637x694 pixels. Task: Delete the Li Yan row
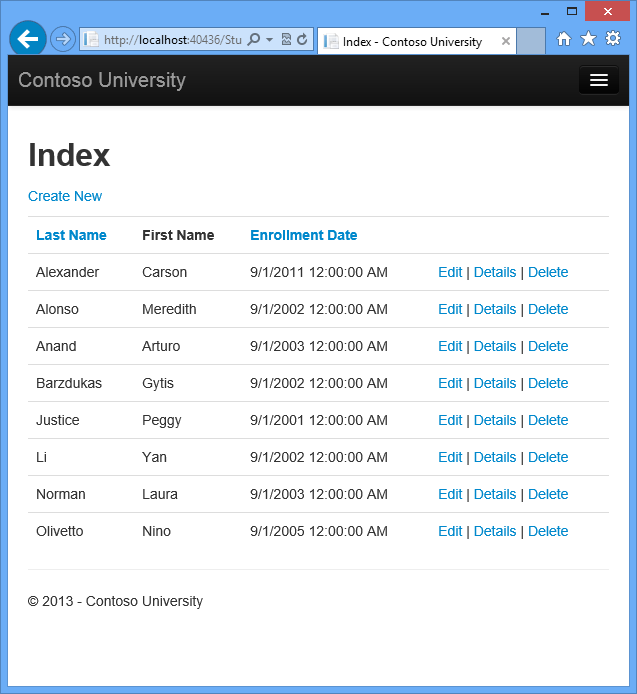pyautogui.click(x=548, y=457)
